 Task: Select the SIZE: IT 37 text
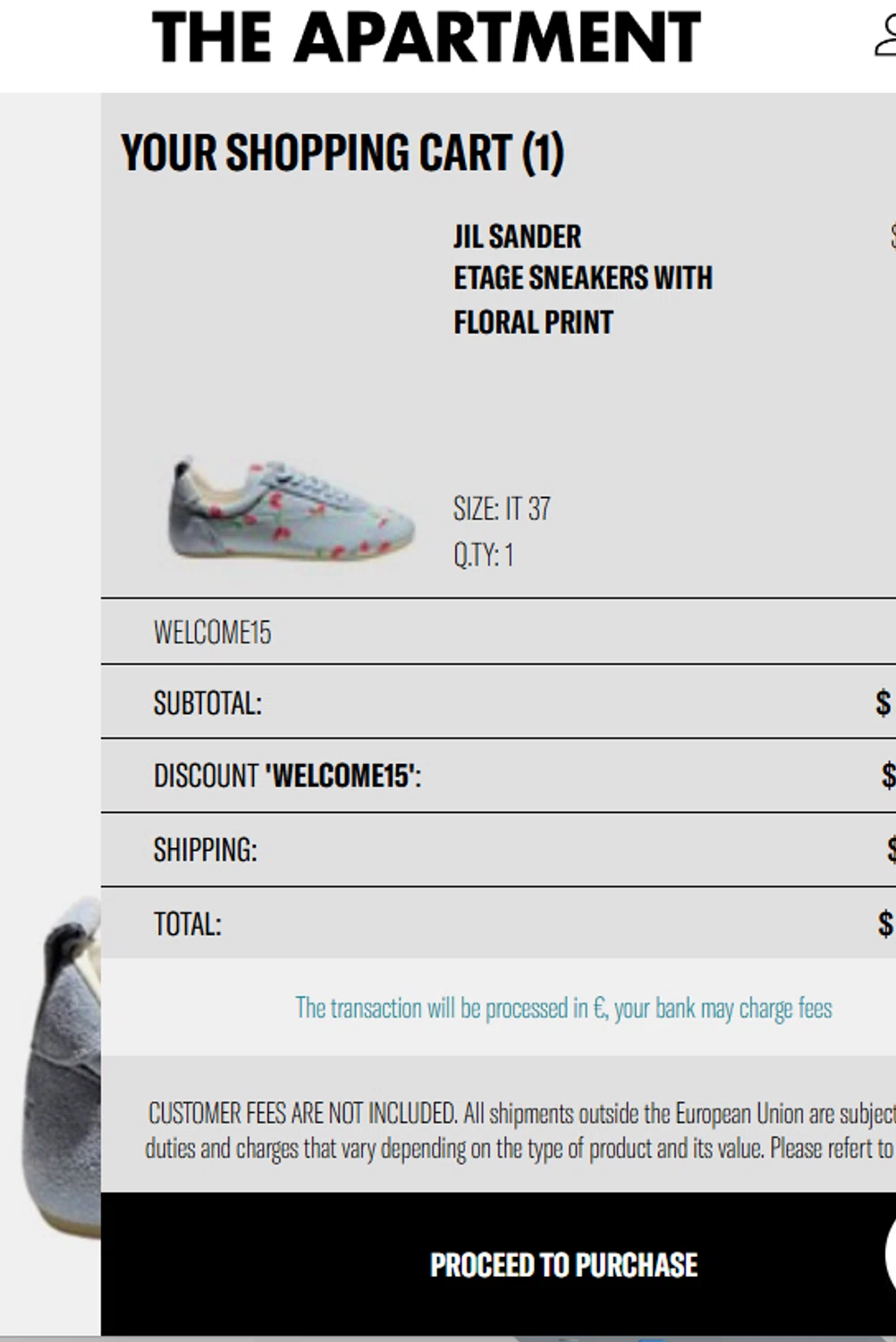(x=502, y=509)
